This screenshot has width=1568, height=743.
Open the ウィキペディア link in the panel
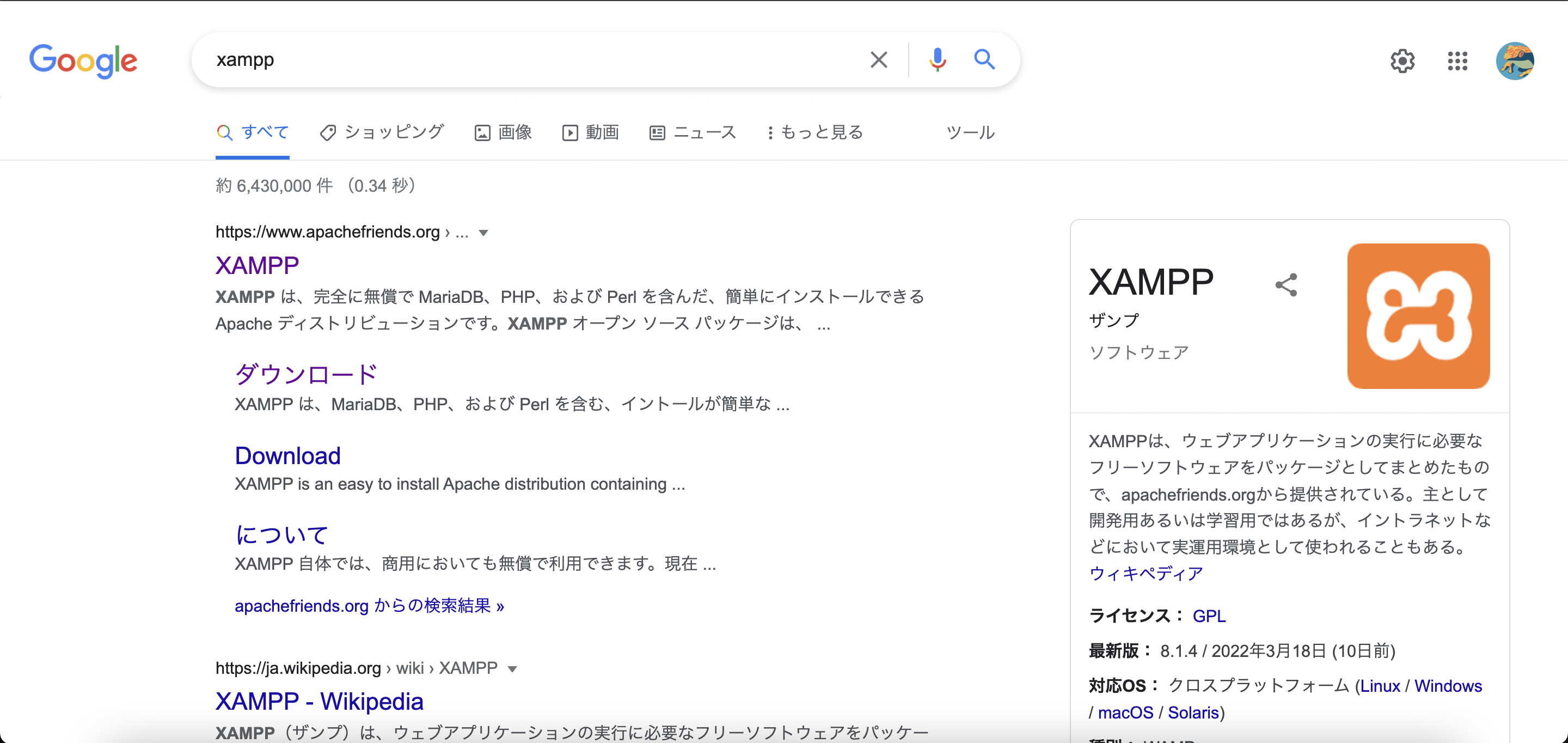tap(1146, 573)
